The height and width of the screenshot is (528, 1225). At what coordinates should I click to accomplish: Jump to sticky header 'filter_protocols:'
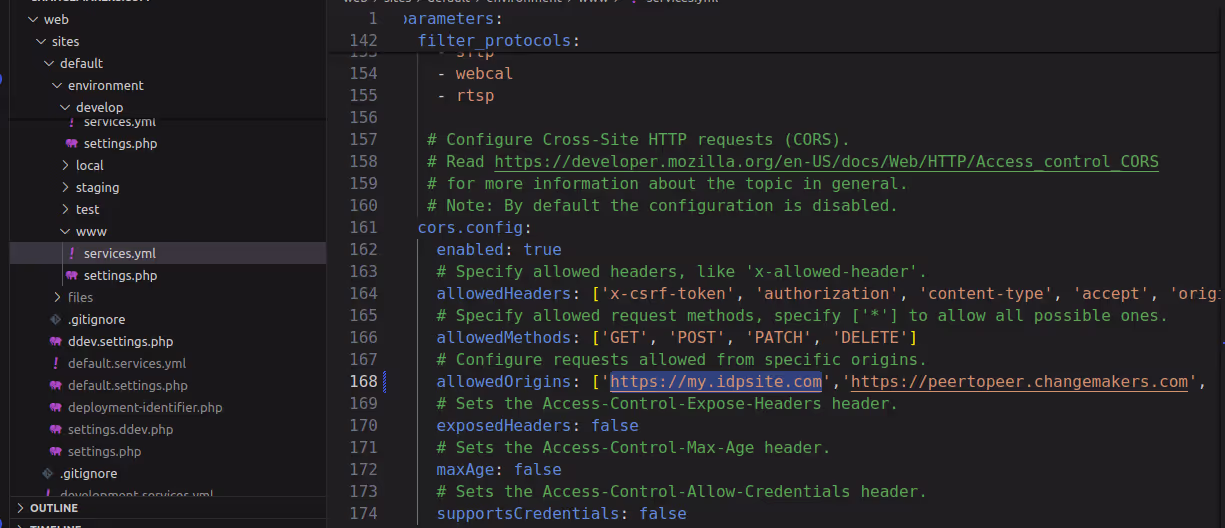[499, 41]
